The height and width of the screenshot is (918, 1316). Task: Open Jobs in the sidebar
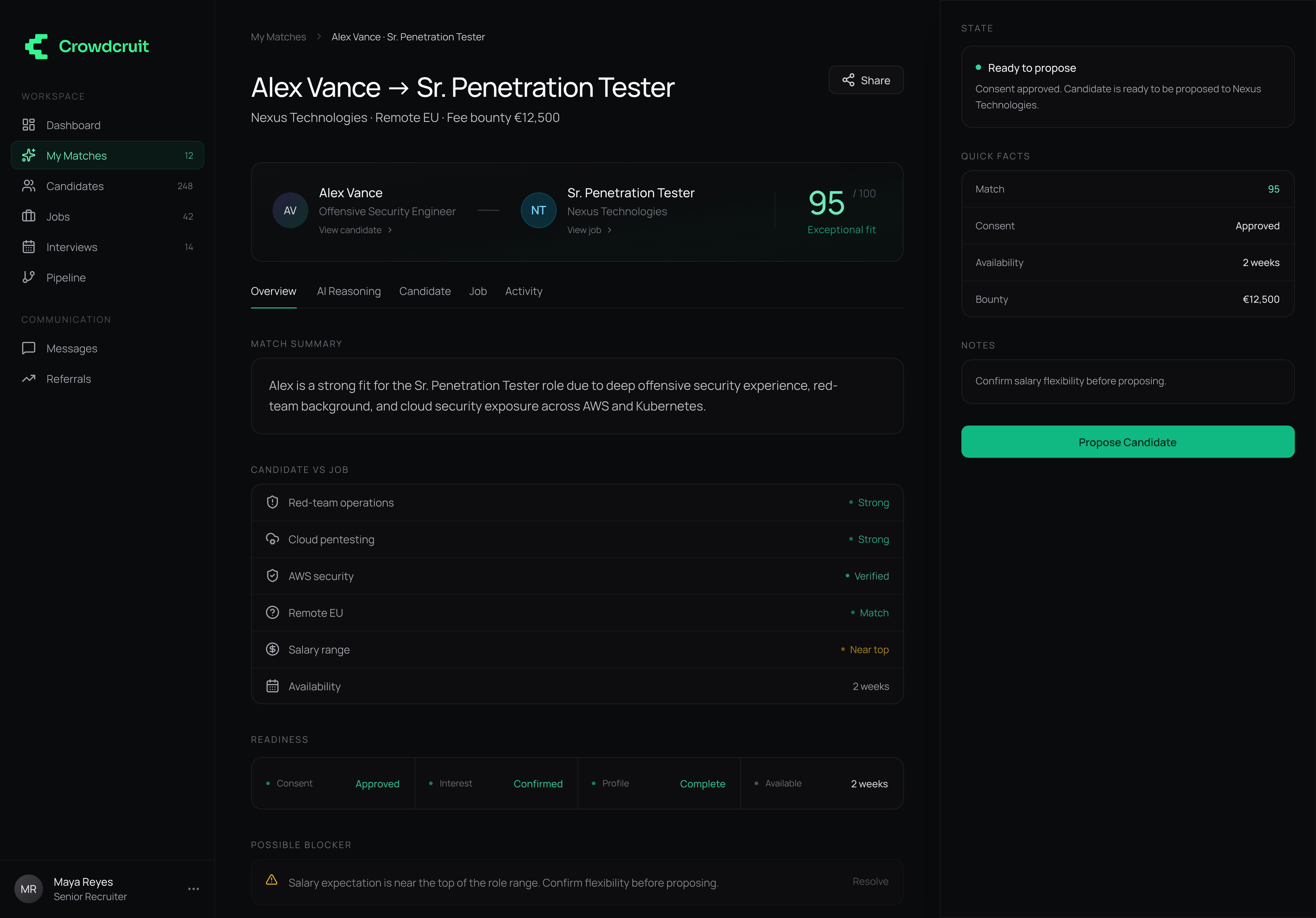108,216
